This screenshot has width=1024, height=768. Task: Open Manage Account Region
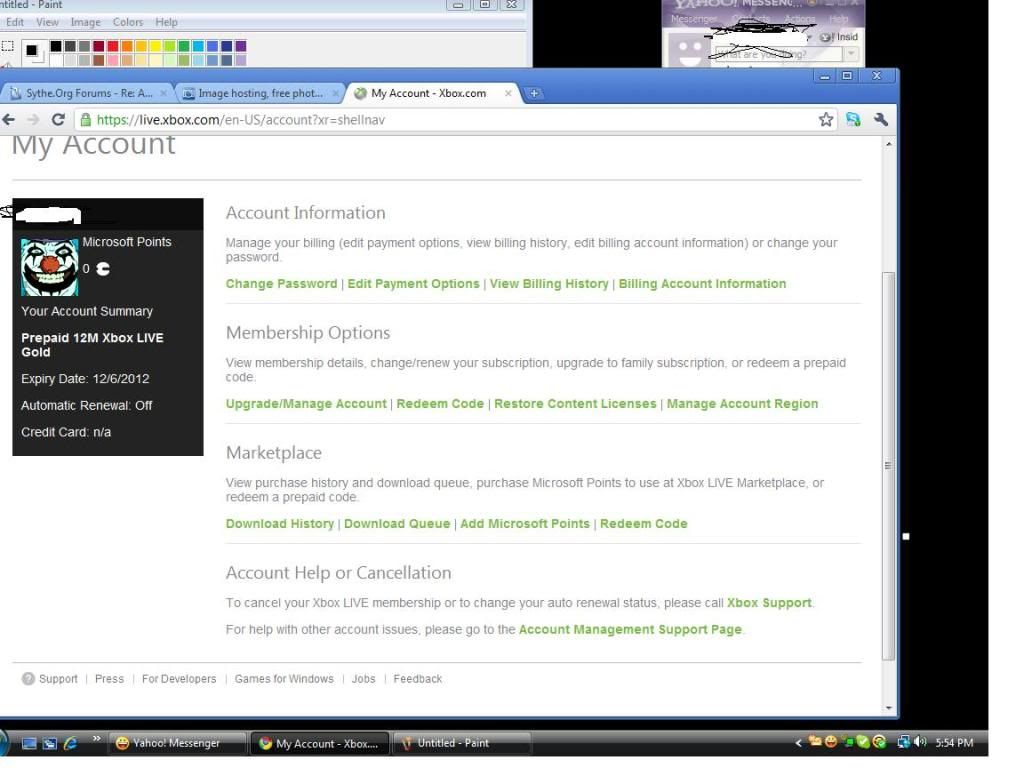[743, 404]
